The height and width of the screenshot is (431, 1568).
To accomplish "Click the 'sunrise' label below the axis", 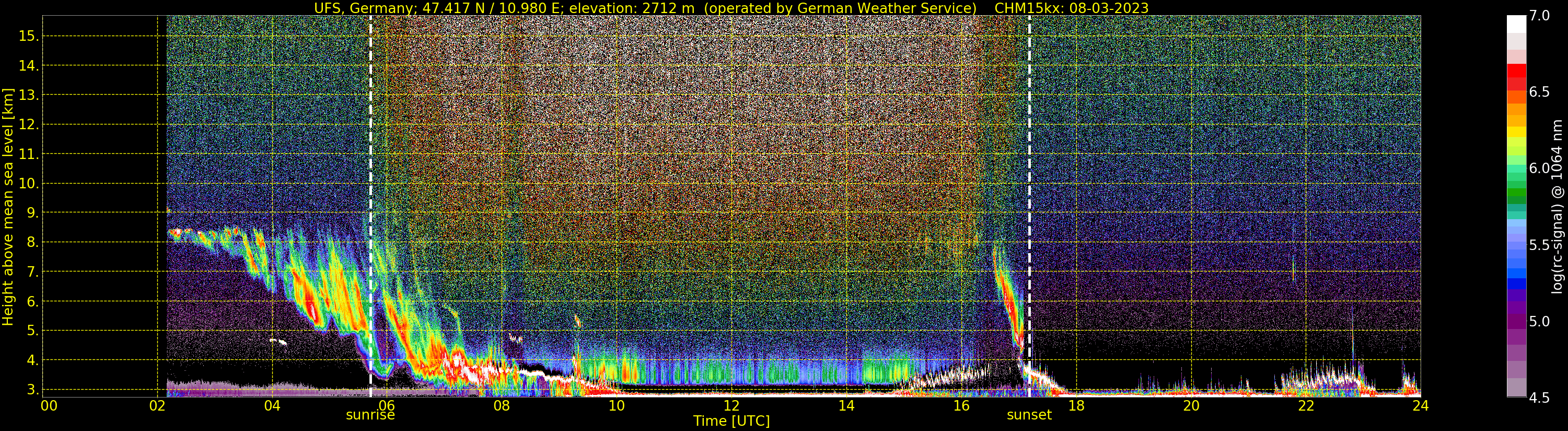I will coord(370,415).
